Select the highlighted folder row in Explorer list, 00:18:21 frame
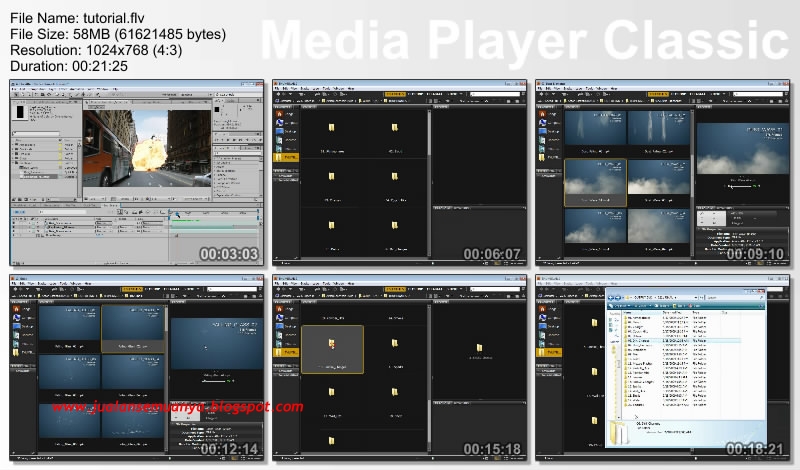This screenshot has width=800, height=470. pos(682,340)
